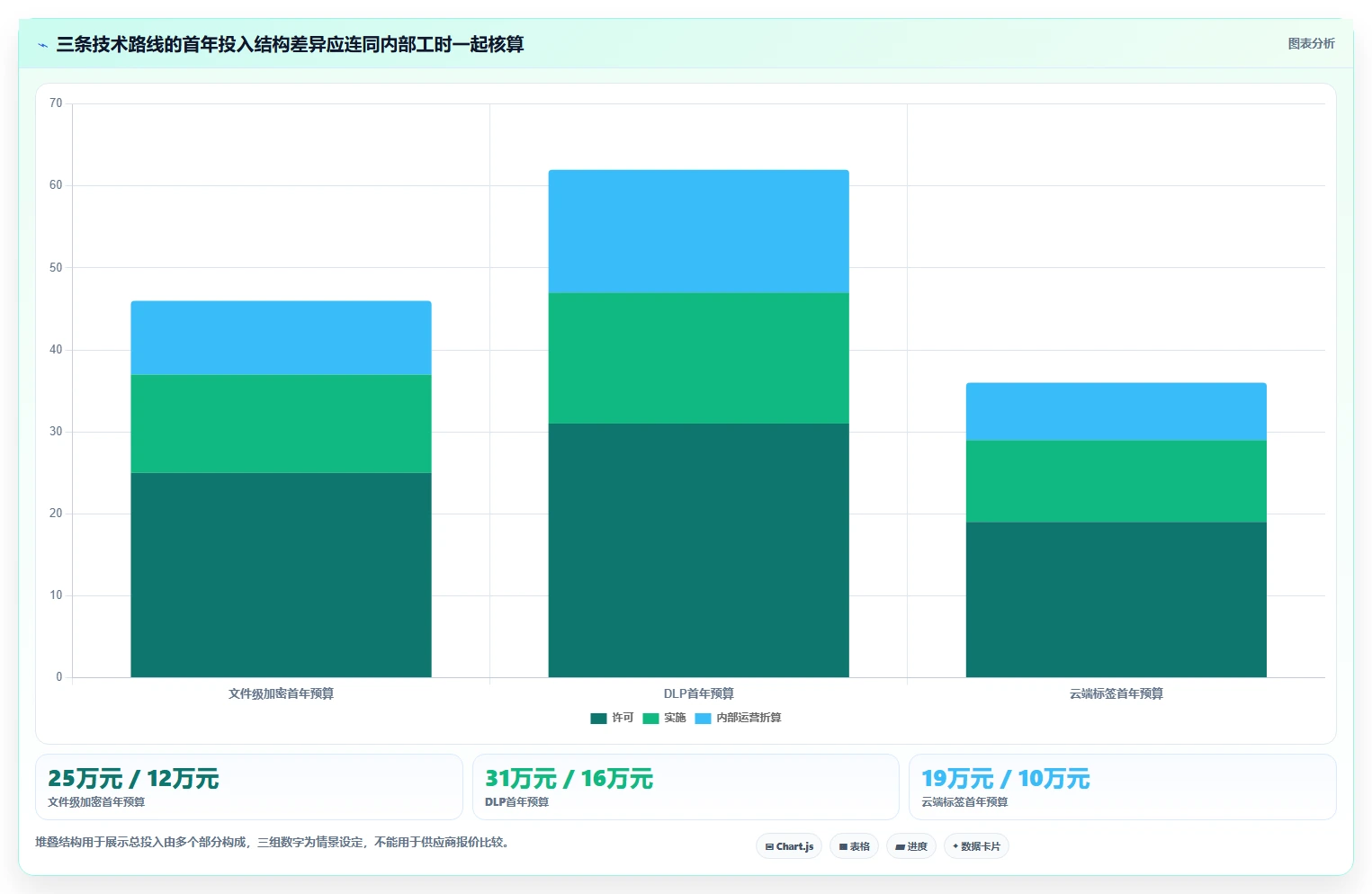This screenshot has width=1372, height=894.
Task: Click the 云端标签首年预算 caption in the third card
Action: (964, 802)
